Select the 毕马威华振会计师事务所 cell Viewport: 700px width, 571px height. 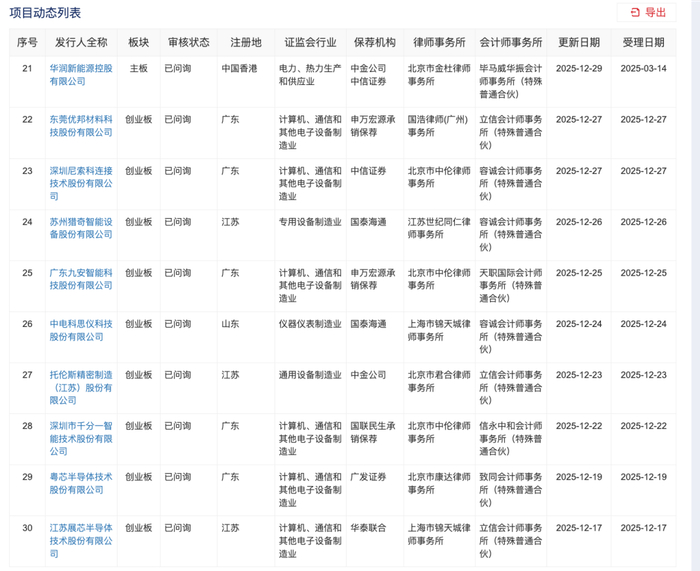coord(511,81)
